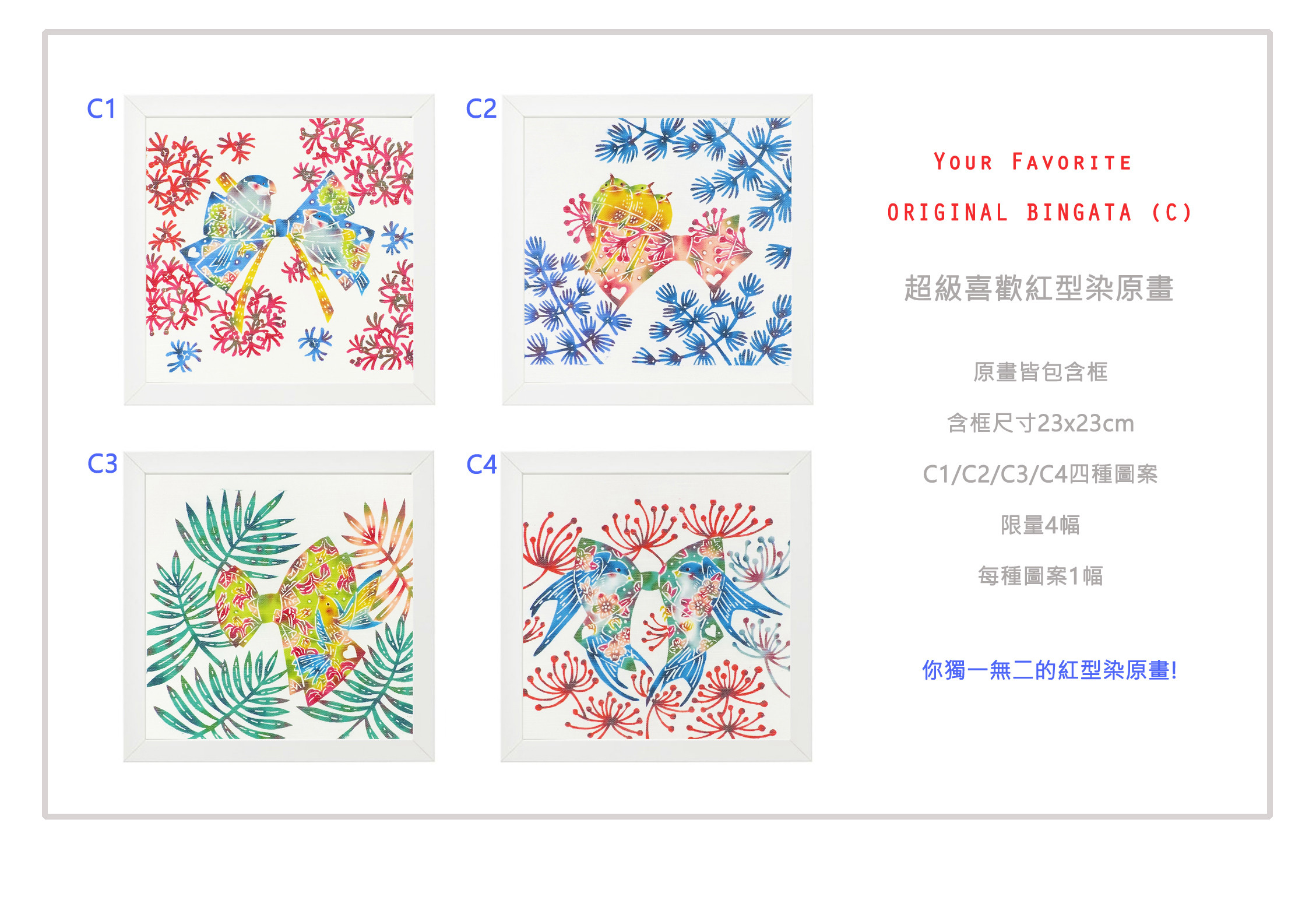
Task: Click the green center knot in C4 bow
Action: [x=649, y=580]
